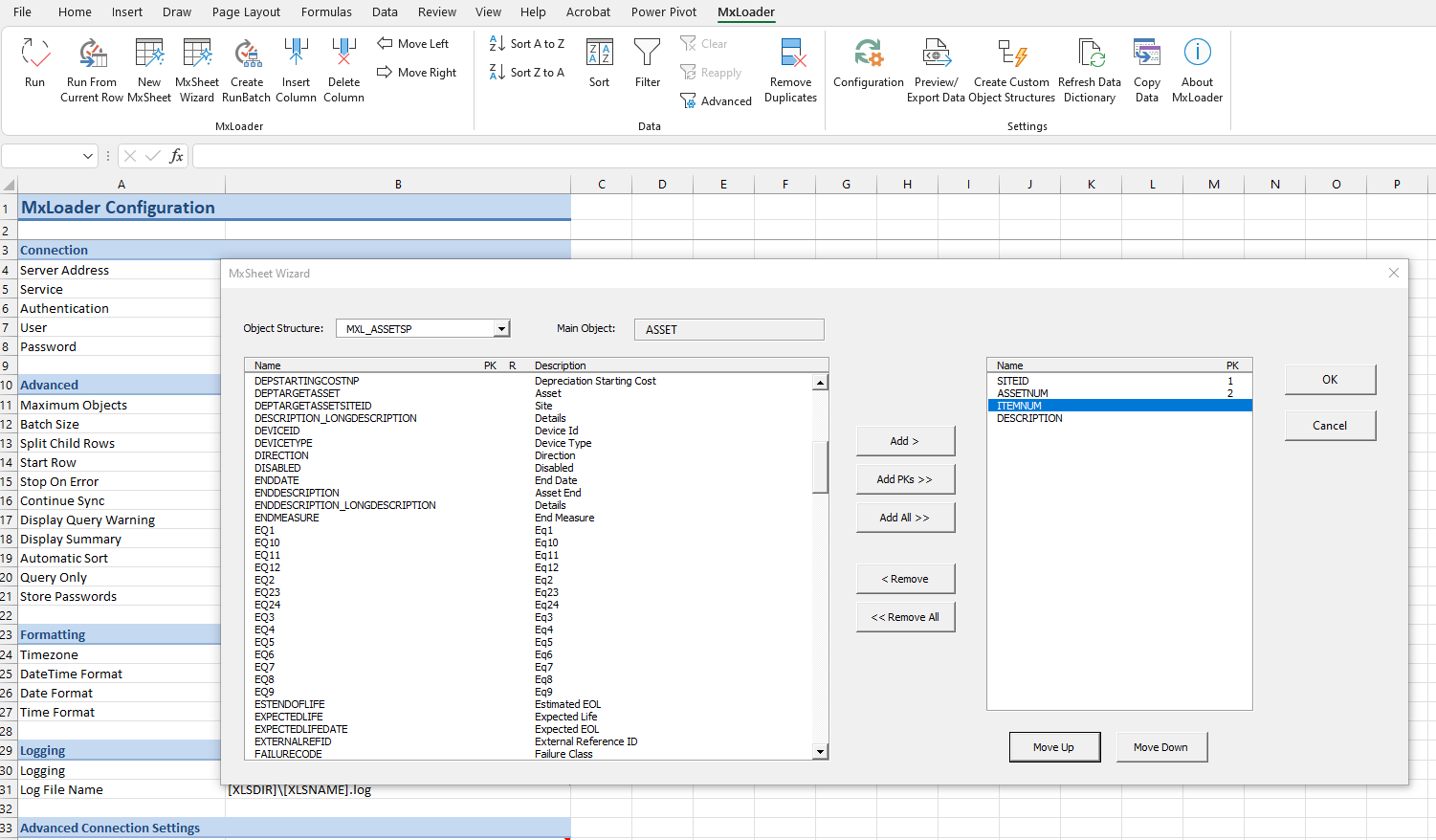Viewport: 1436px width, 840px height.
Task: Click the Add PKs >> button
Action: tap(905, 479)
